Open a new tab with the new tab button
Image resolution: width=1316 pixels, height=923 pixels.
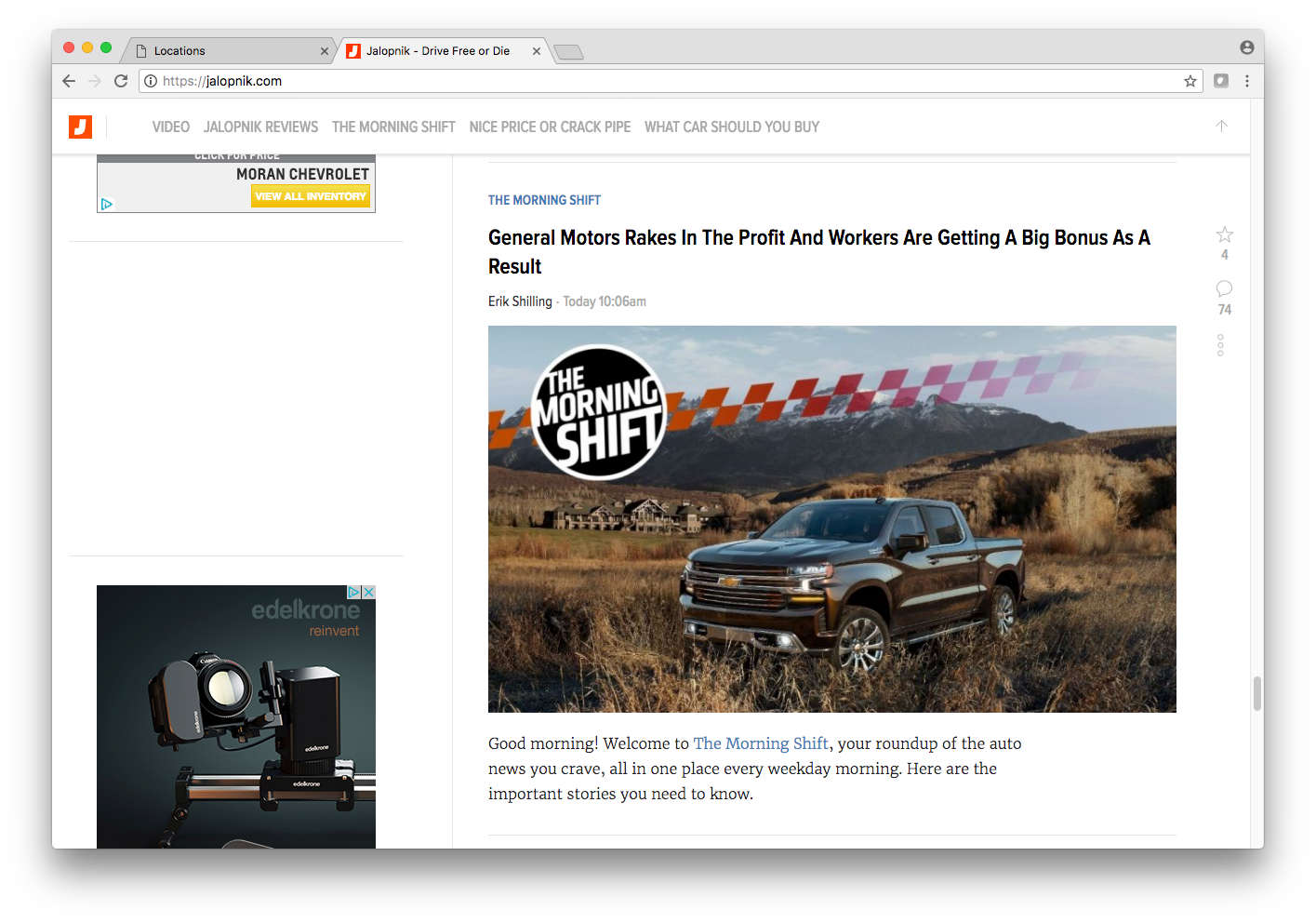pos(568,51)
